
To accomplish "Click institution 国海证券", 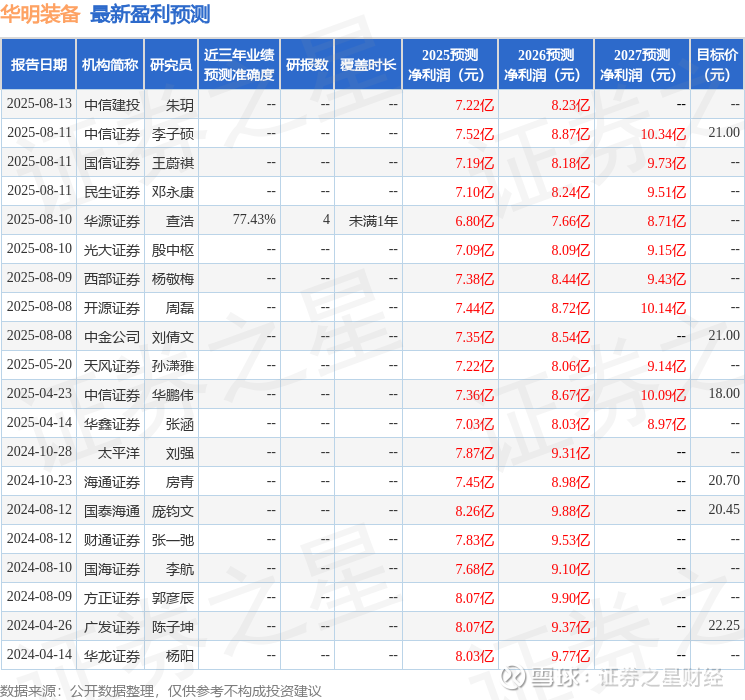I will tap(112, 568).
